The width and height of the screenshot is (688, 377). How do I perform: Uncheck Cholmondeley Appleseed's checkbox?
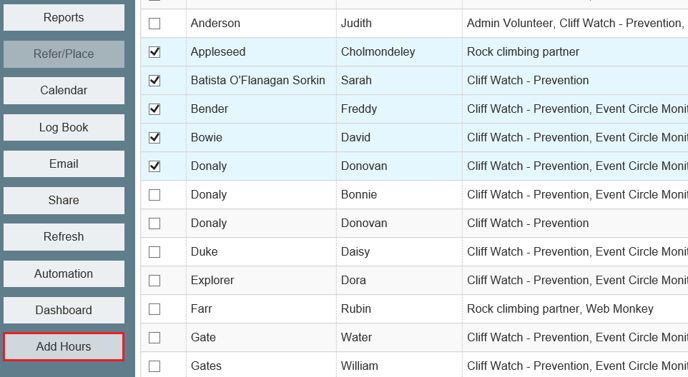[154, 52]
